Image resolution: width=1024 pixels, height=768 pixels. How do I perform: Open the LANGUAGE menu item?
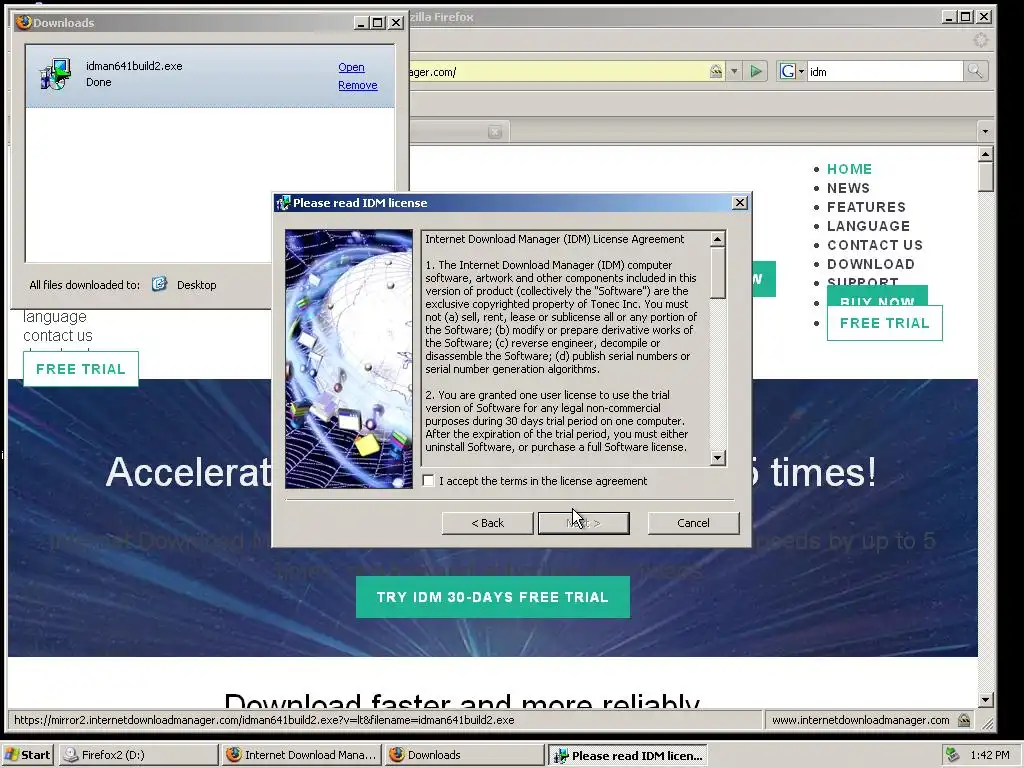click(869, 226)
